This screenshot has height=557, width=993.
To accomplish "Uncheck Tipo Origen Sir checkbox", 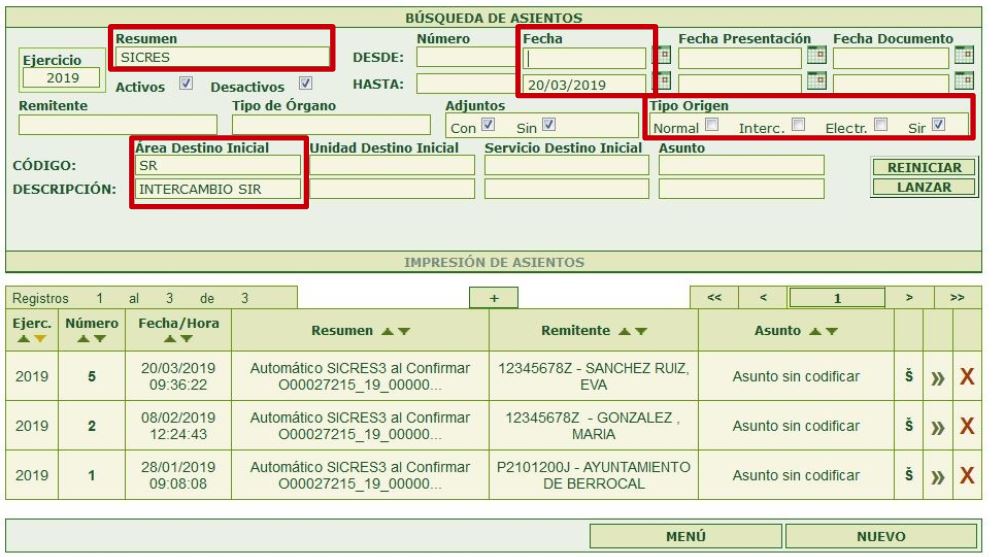I will 939,125.
